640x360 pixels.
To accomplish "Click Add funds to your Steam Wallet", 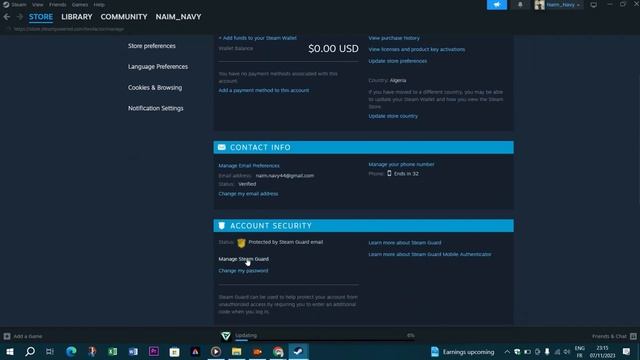I will click(258, 38).
